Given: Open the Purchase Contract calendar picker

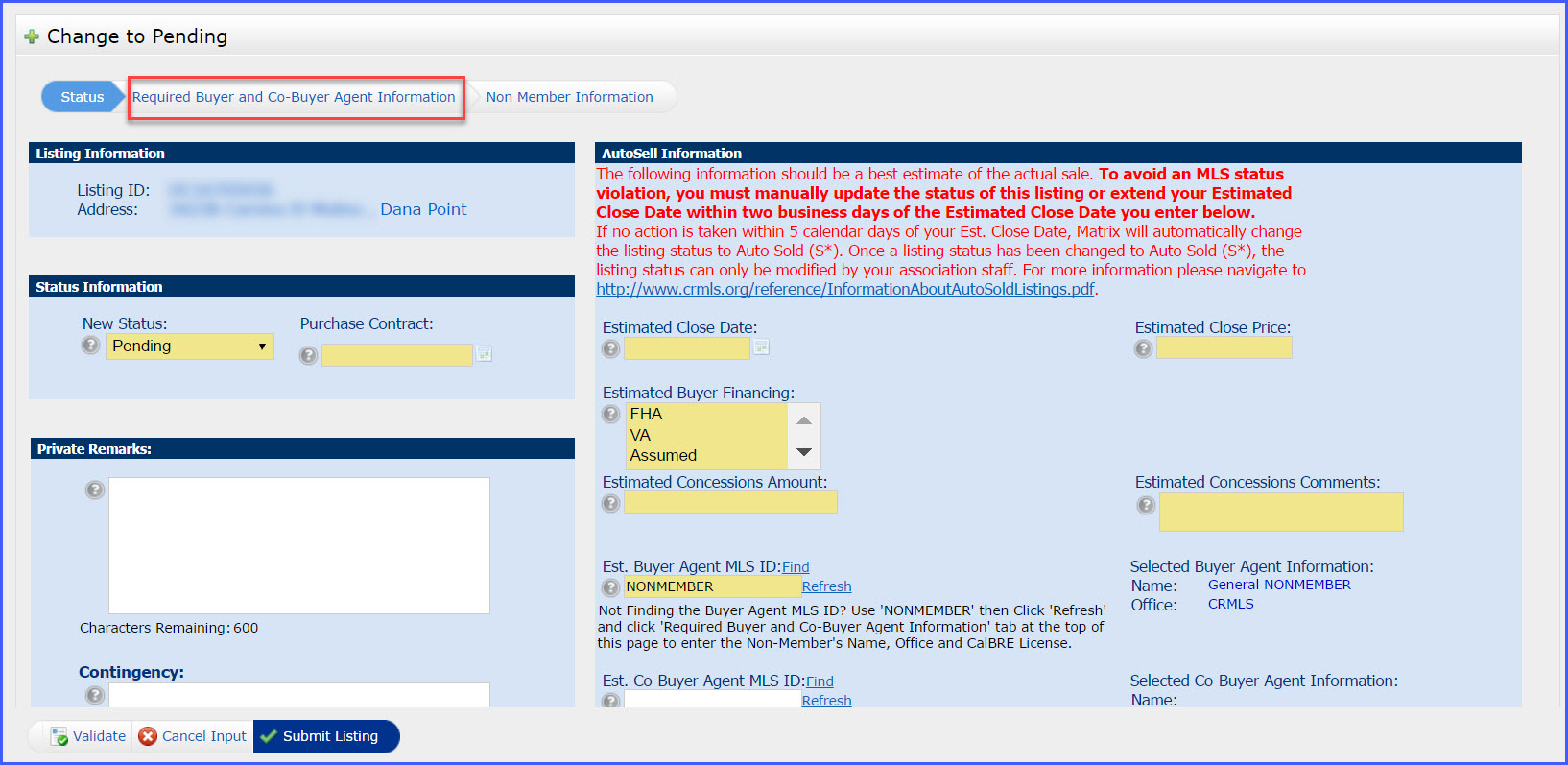Looking at the screenshot, I should (484, 354).
